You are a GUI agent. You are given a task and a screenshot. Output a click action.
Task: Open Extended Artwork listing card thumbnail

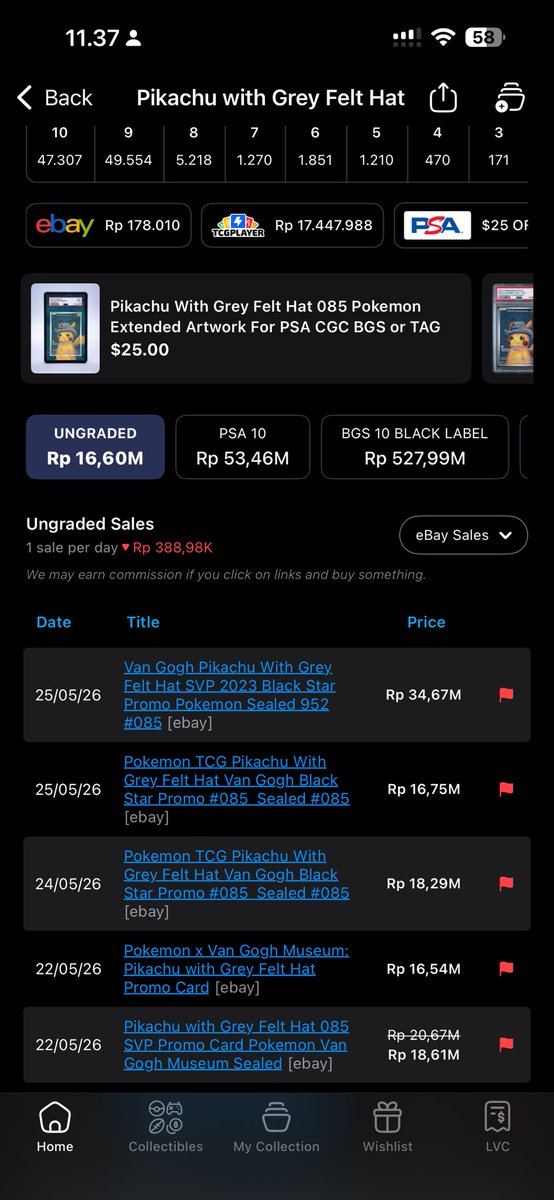point(65,329)
